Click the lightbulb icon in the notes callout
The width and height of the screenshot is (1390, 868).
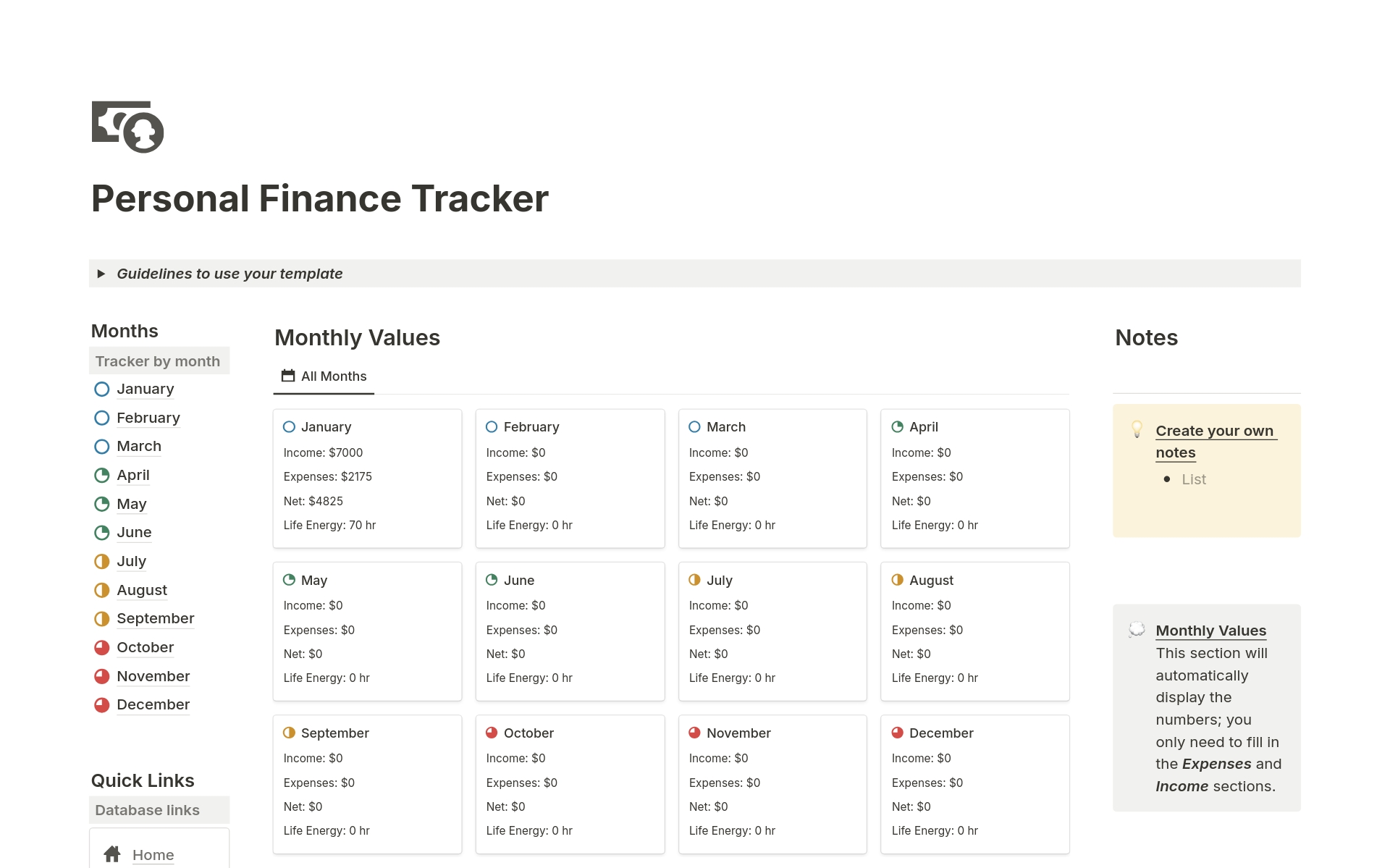click(1137, 429)
